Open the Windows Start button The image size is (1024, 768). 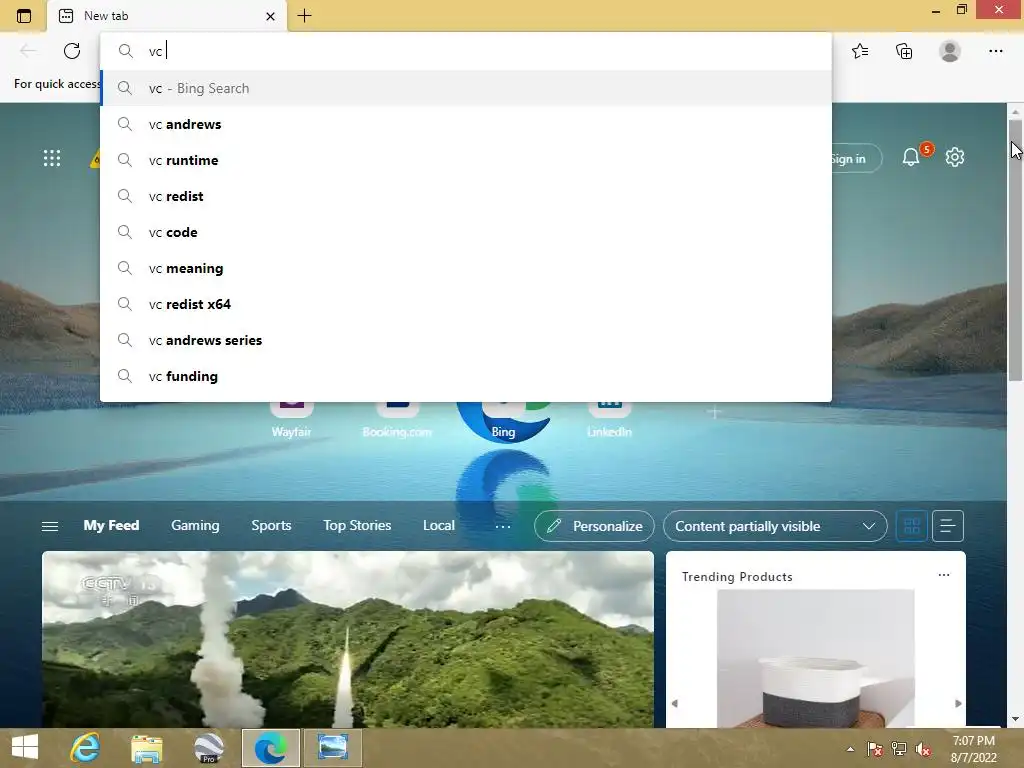25,748
